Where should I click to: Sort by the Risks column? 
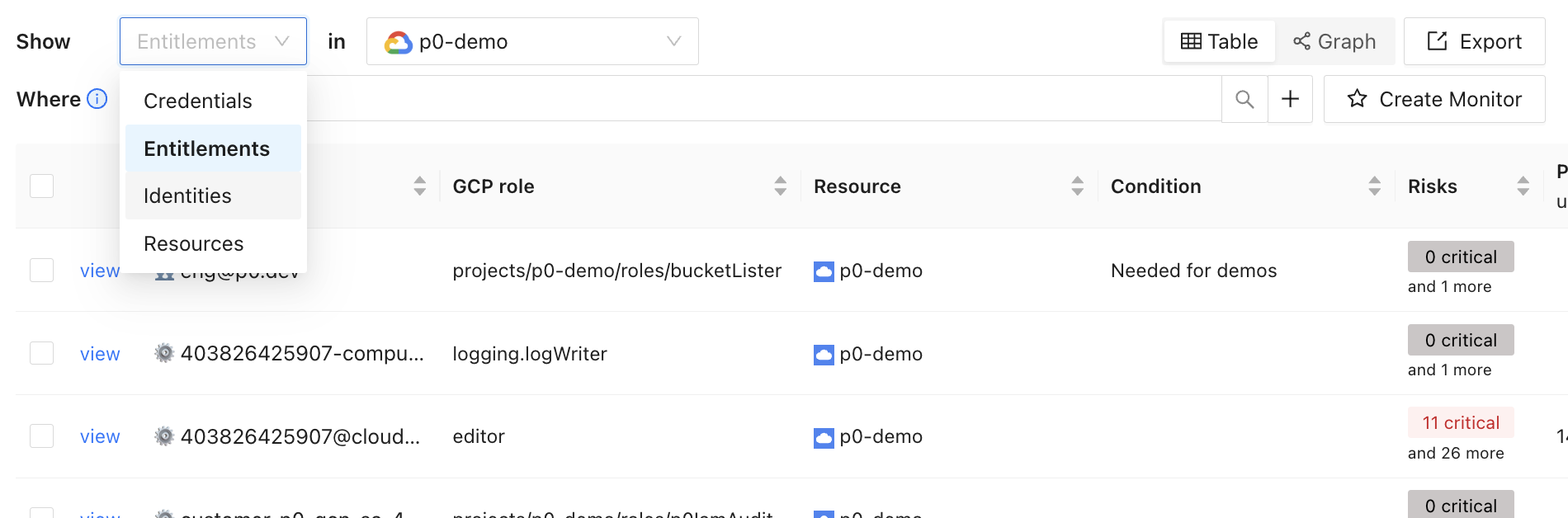[x=1523, y=186]
